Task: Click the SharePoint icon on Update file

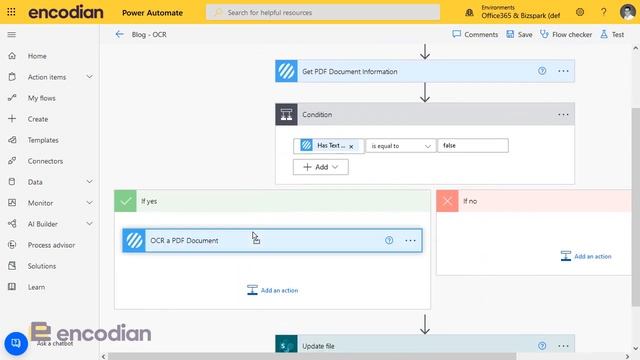Action: 286,344
